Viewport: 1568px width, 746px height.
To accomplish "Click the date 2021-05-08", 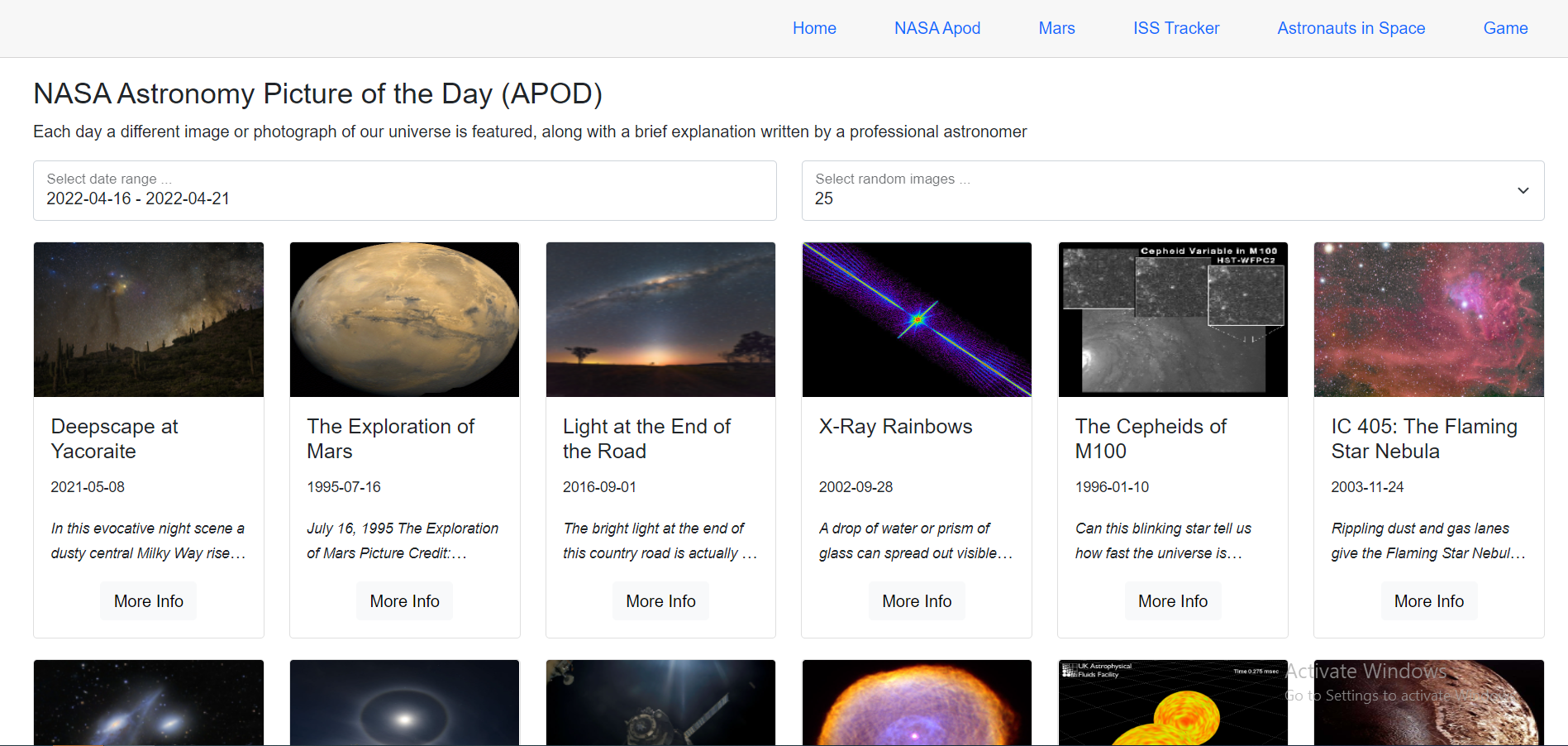I will (88, 487).
